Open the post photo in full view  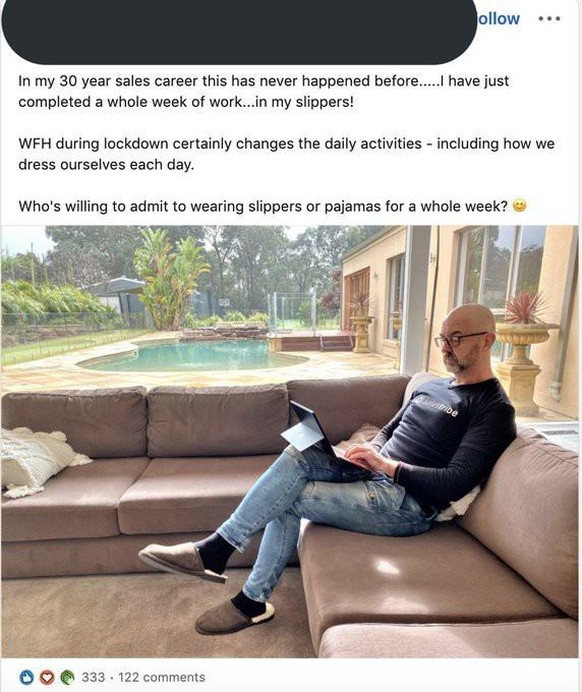[289, 441]
